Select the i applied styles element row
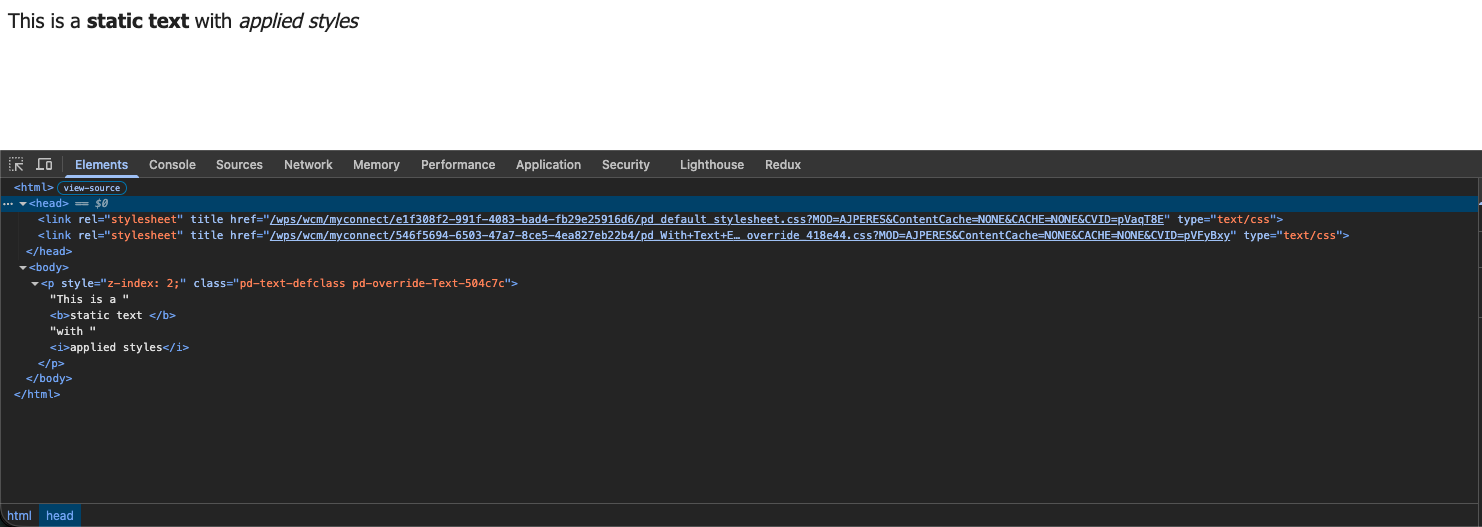Viewport: 1482px width, 527px height. (119, 347)
